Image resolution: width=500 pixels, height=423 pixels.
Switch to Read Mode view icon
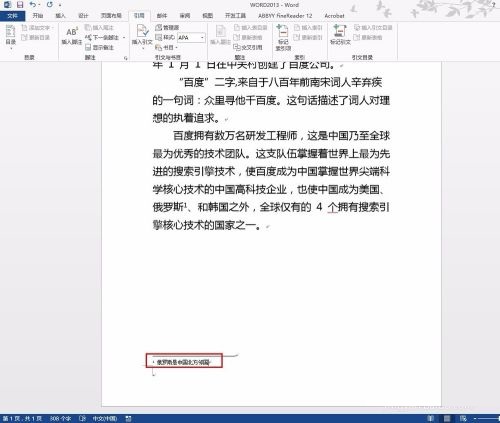[x=431, y=418]
